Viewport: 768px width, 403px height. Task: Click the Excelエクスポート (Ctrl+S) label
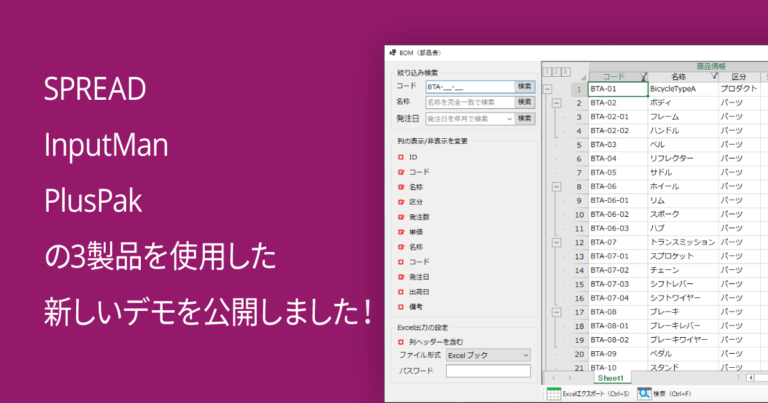click(x=596, y=394)
